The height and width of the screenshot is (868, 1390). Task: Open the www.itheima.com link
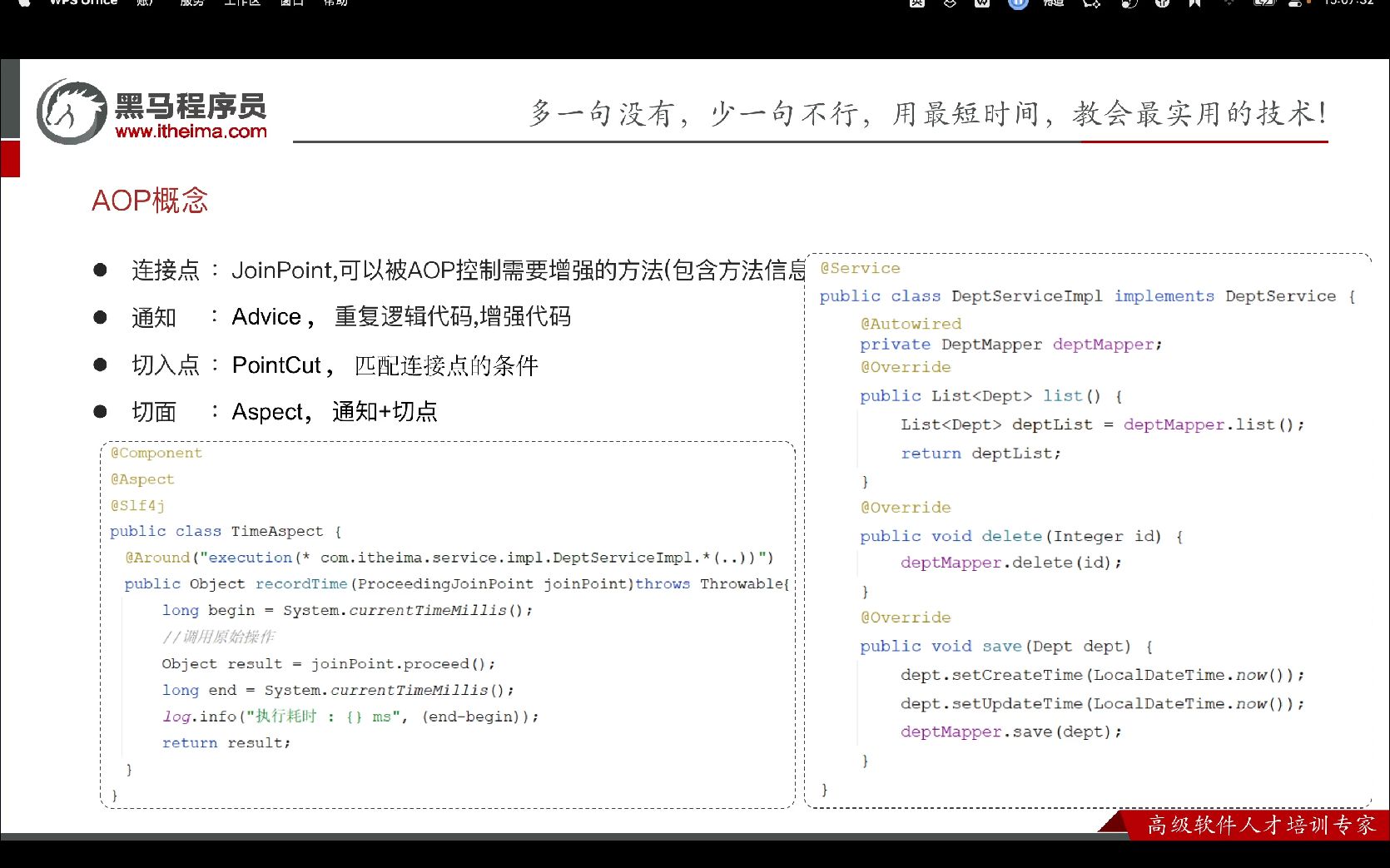pos(191,131)
